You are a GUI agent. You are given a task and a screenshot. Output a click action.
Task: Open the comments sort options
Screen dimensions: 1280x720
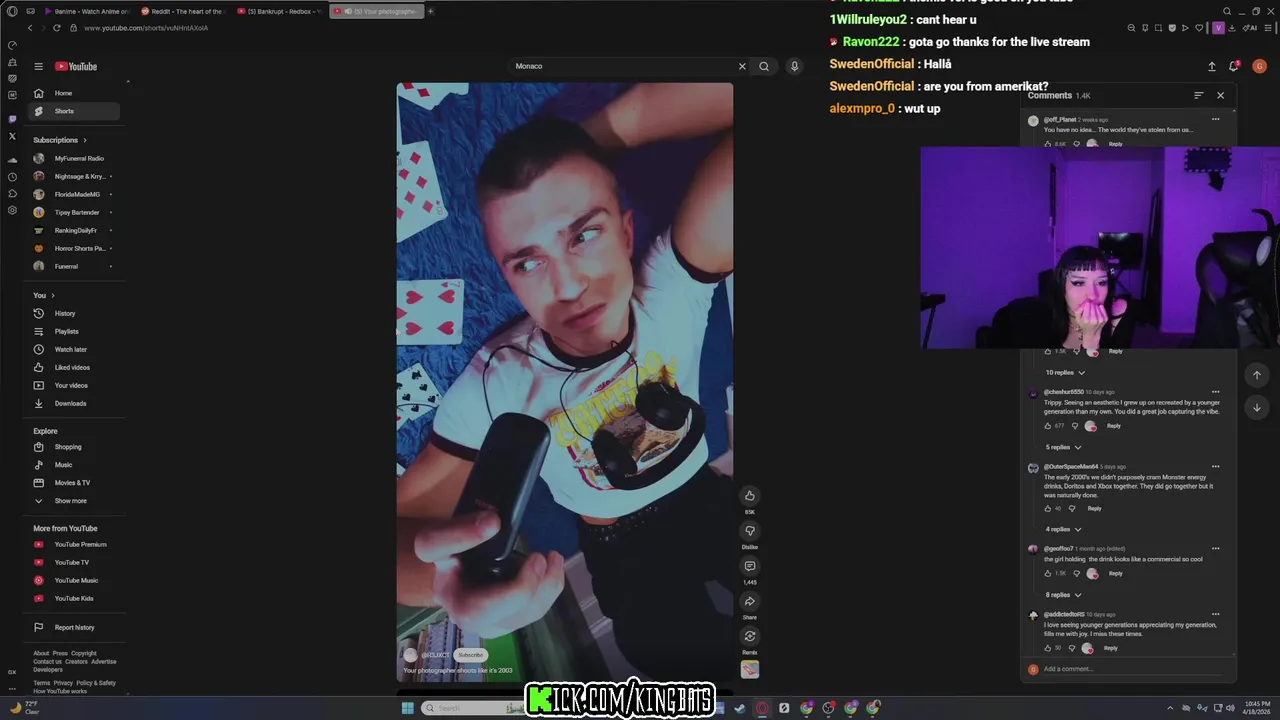click(x=1198, y=95)
